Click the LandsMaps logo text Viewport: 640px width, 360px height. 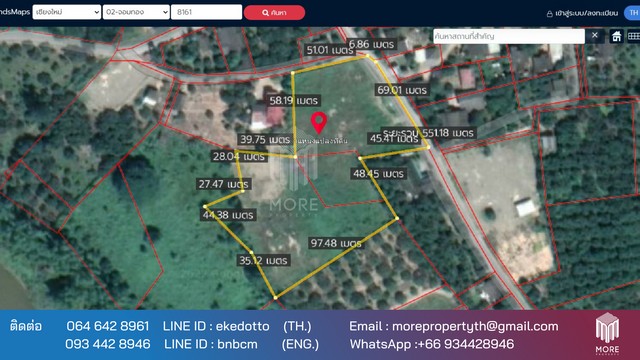pos(15,12)
